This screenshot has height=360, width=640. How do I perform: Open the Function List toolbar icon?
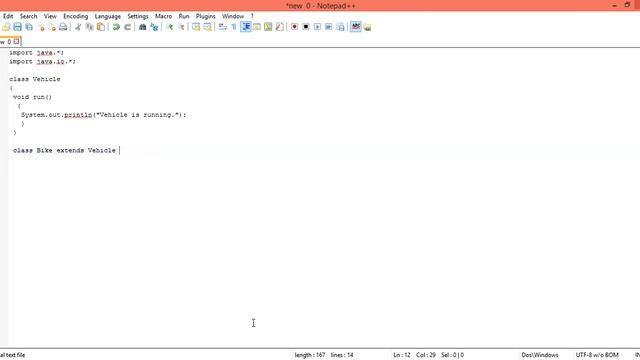280,27
